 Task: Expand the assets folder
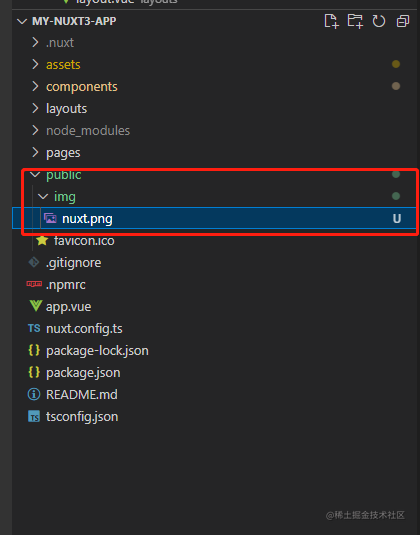[x=214, y=64]
